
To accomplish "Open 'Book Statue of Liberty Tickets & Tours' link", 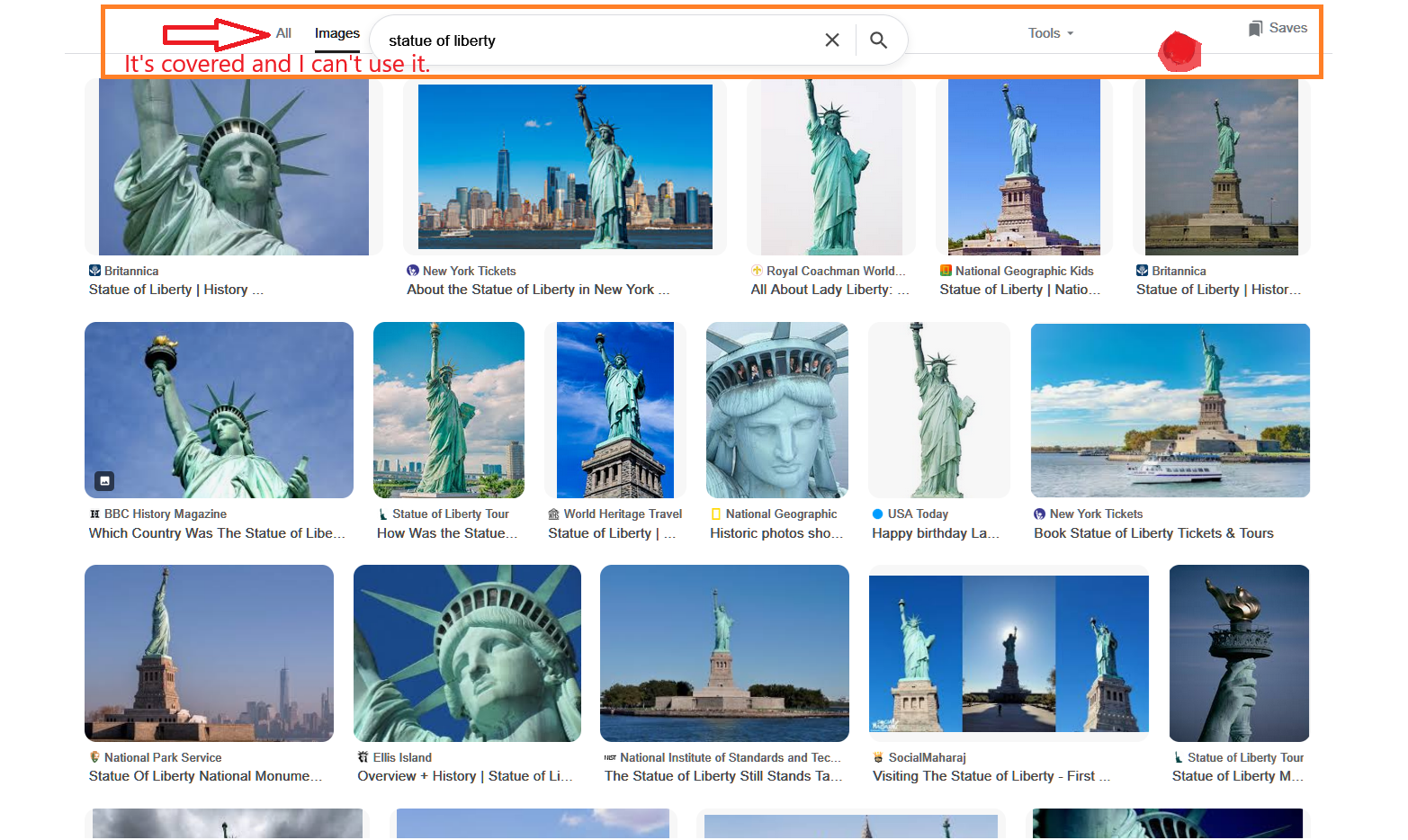I will [1153, 533].
